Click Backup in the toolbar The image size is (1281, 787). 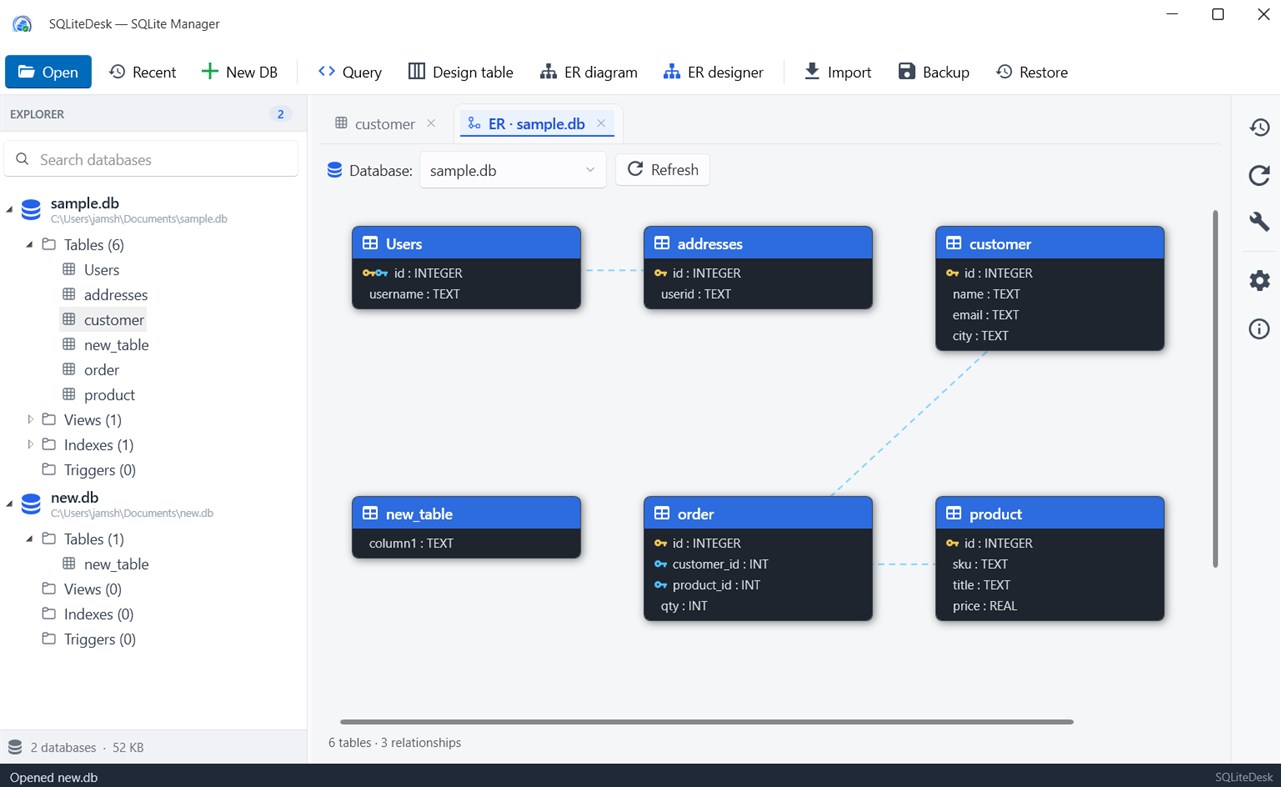coord(934,72)
